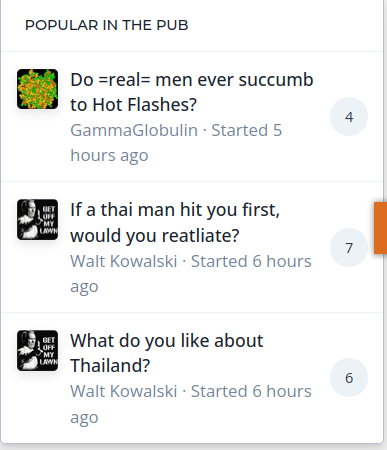387x450 pixels.
Task: Open GammaGlobulin's green-orange molecule avatar
Action: tap(37, 89)
